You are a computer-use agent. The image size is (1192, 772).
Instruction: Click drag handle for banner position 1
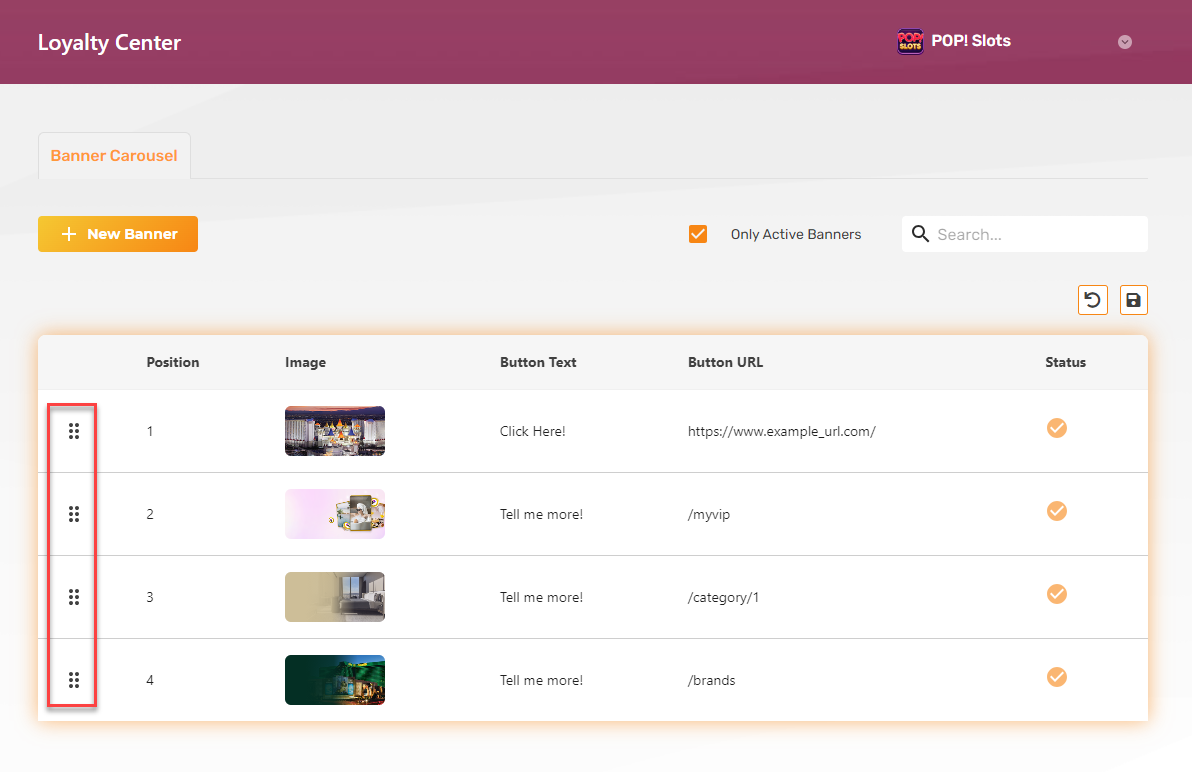click(x=73, y=431)
